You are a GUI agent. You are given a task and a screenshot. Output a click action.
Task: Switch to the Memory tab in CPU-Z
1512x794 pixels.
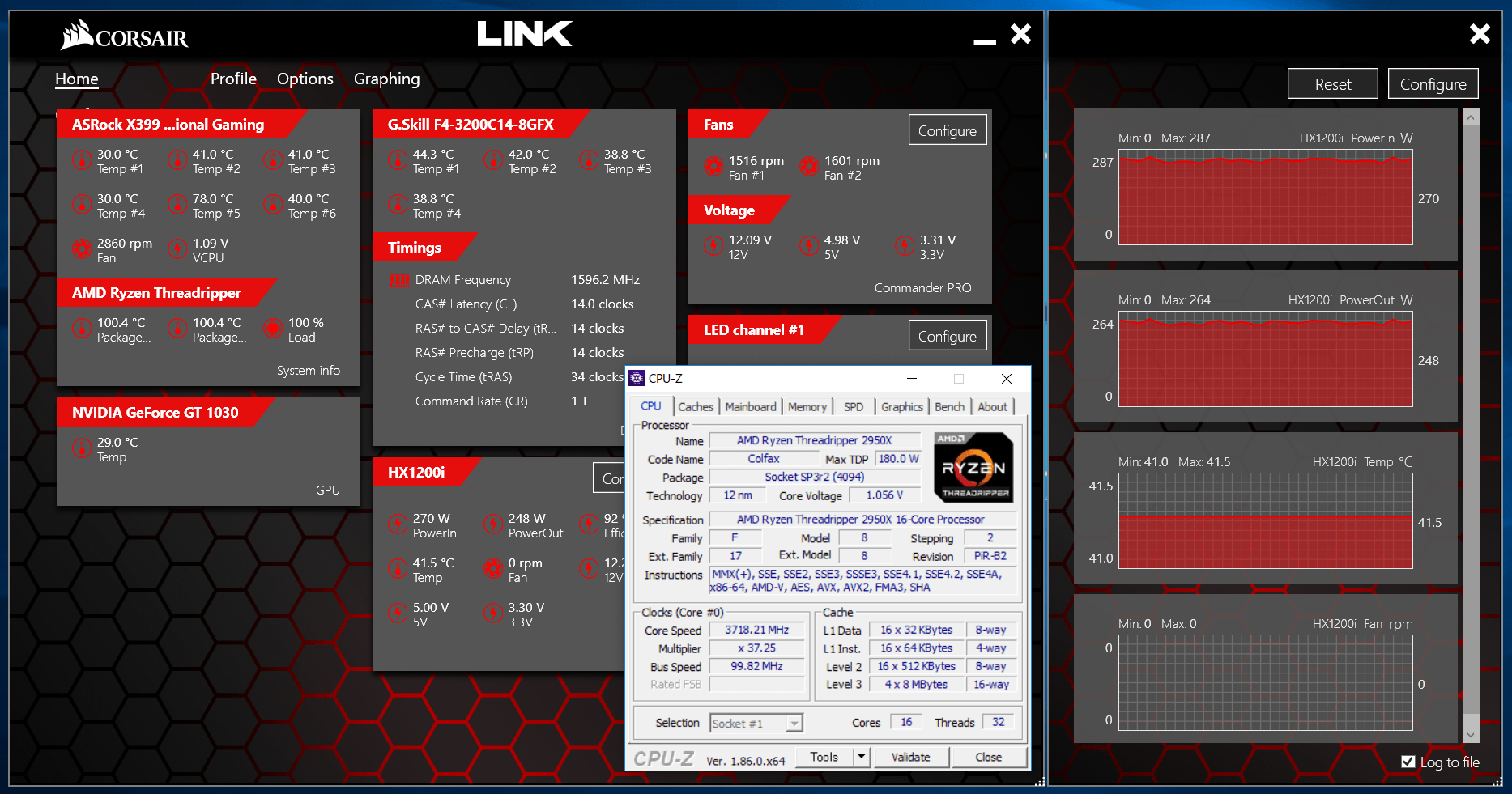click(x=807, y=407)
